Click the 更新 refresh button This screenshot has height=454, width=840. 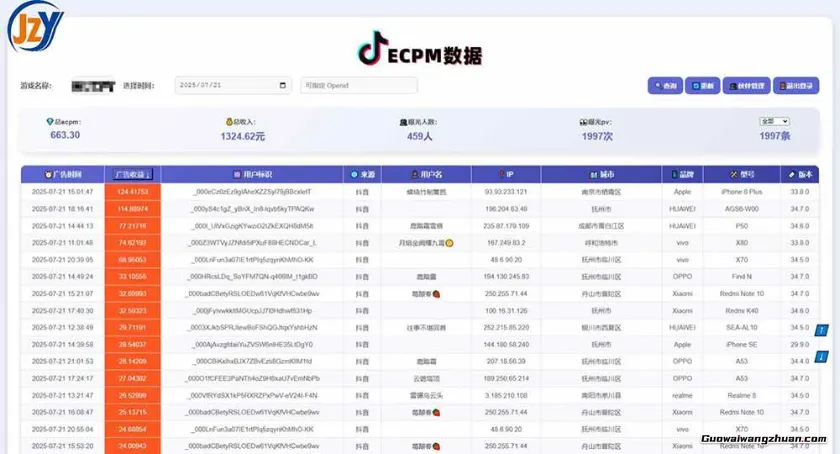pyautogui.click(x=702, y=86)
